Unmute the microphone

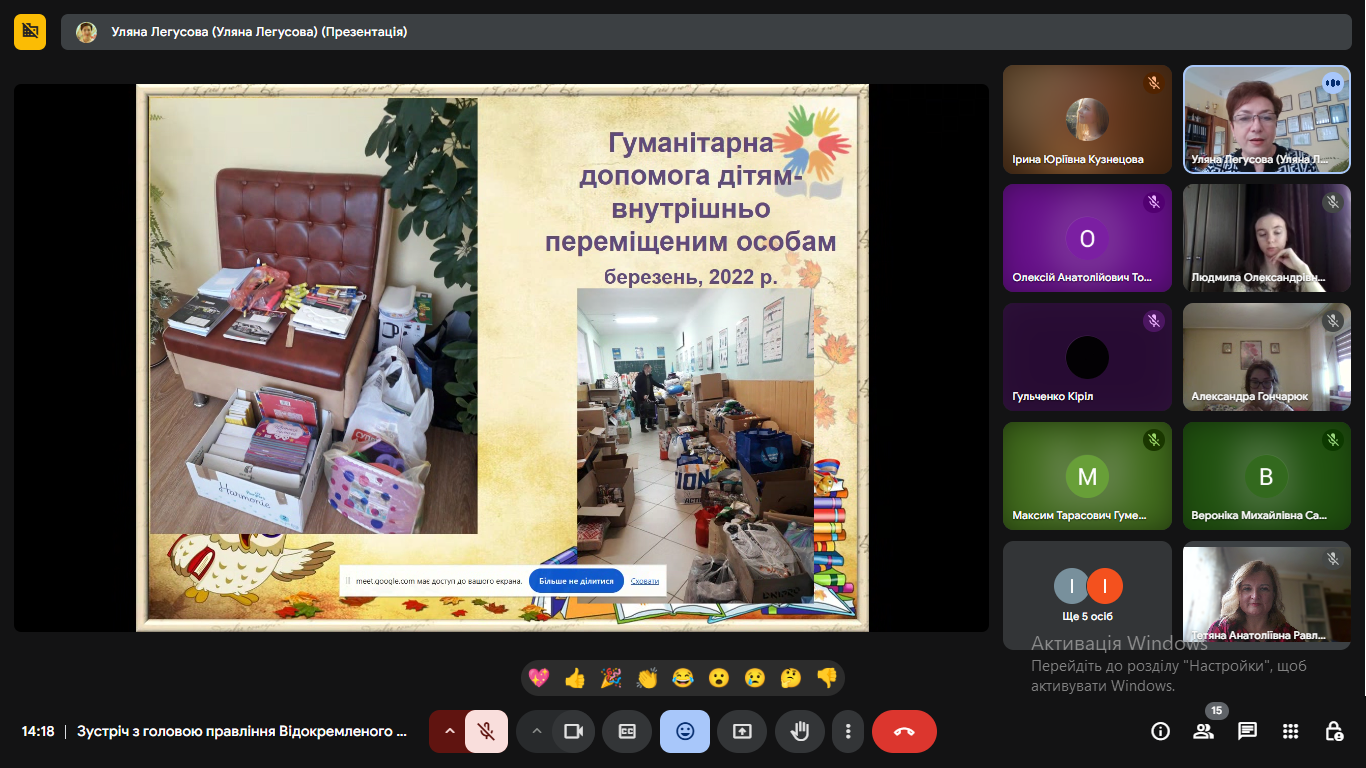tap(486, 731)
